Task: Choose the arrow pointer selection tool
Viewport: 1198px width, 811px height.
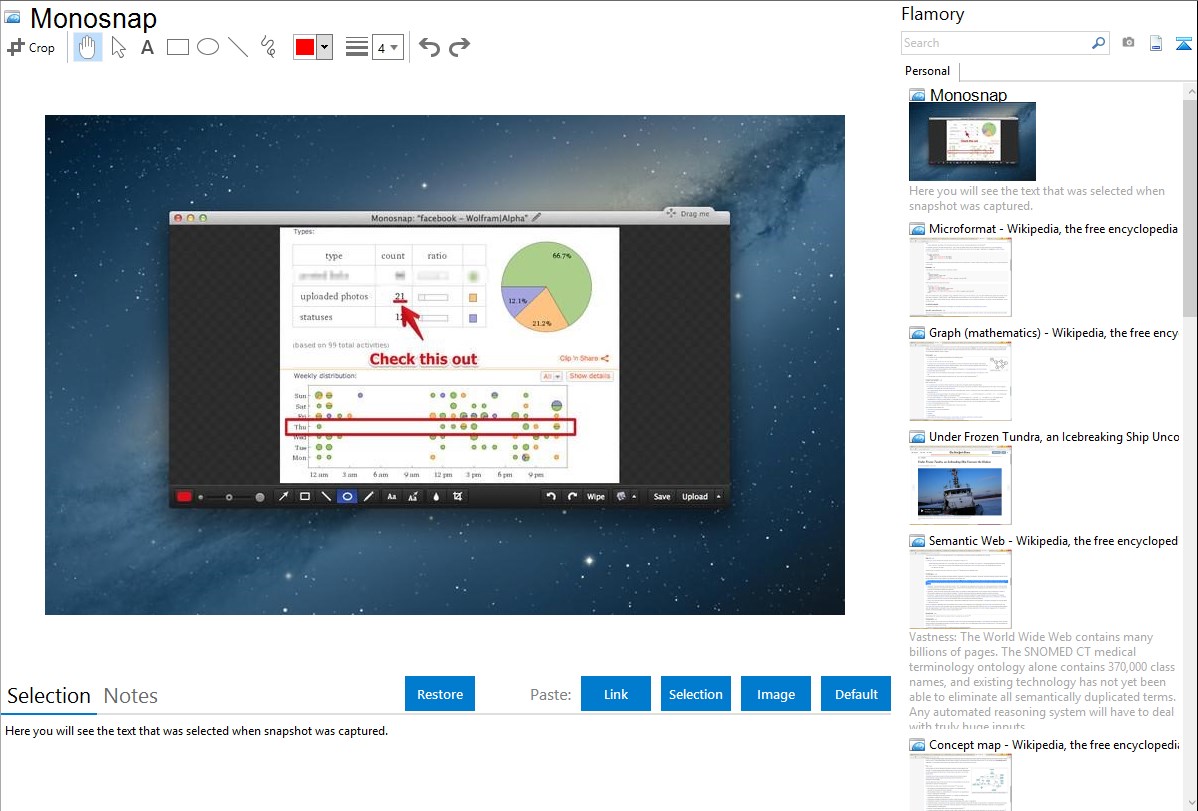Action: (118, 47)
